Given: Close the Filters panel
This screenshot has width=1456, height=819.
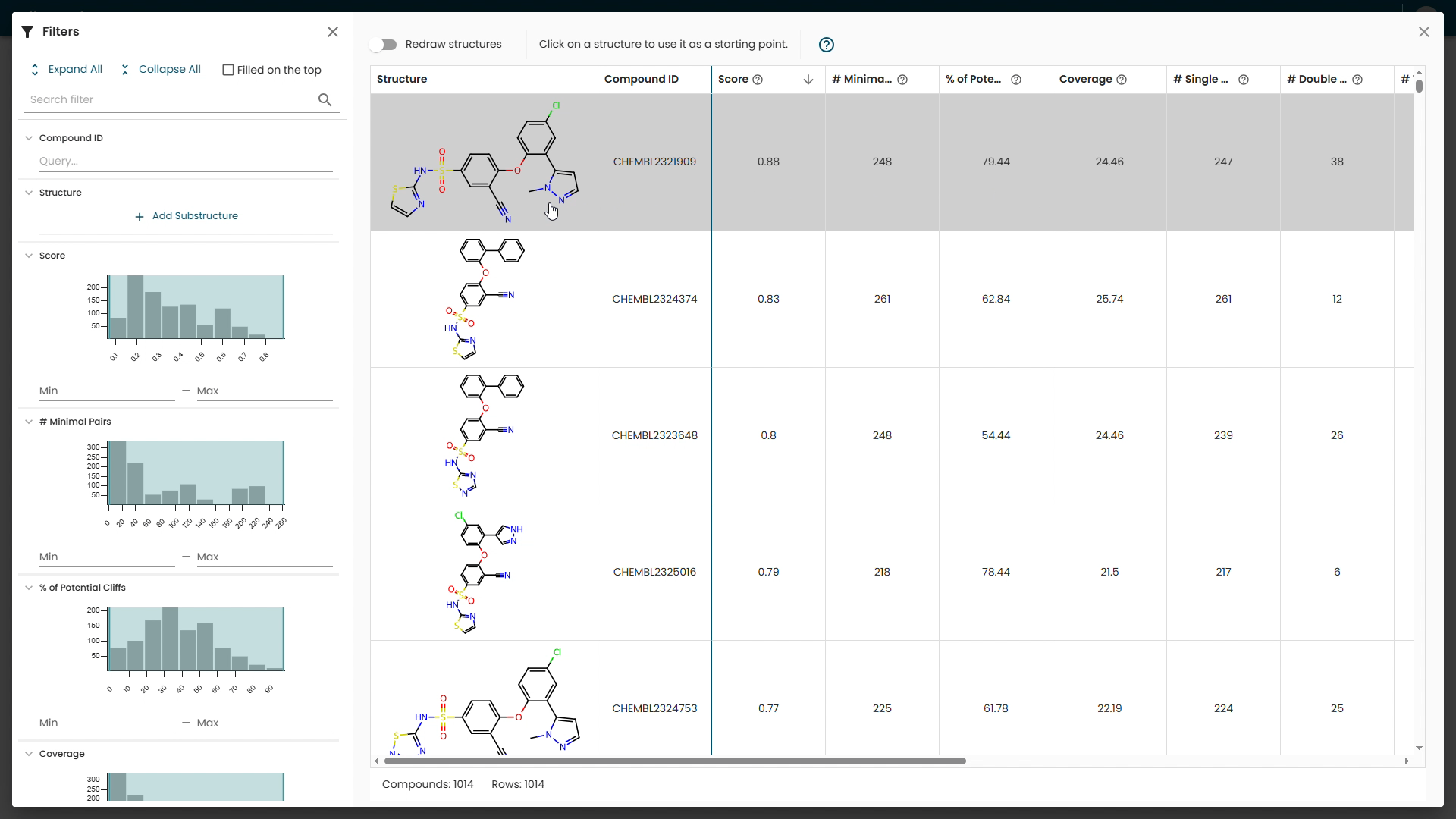Looking at the screenshot, I should click(x=333, y=32).
